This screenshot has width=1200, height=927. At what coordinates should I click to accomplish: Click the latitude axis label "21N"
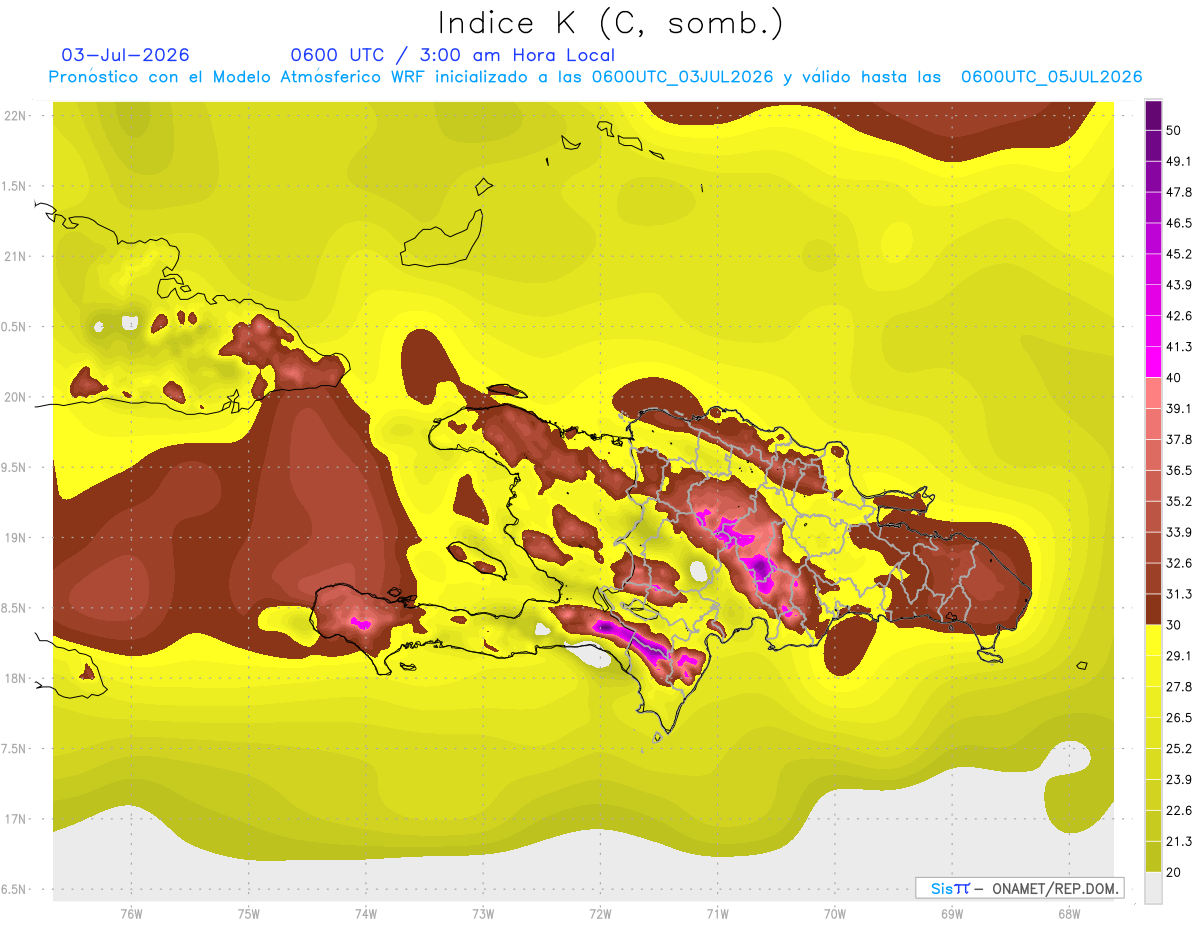17,257
